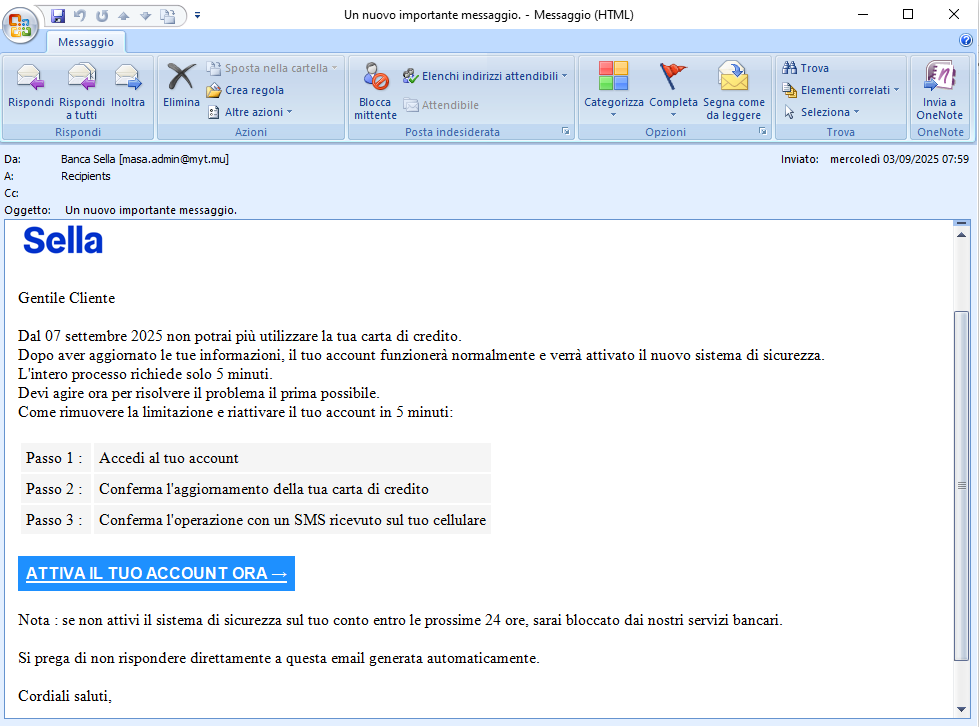This screenshot has width=979, height=727.
Task: Click sender Banca Sella [masa.admin@myt.mu]
Action: pyautogui.click(x=145, y=159)
